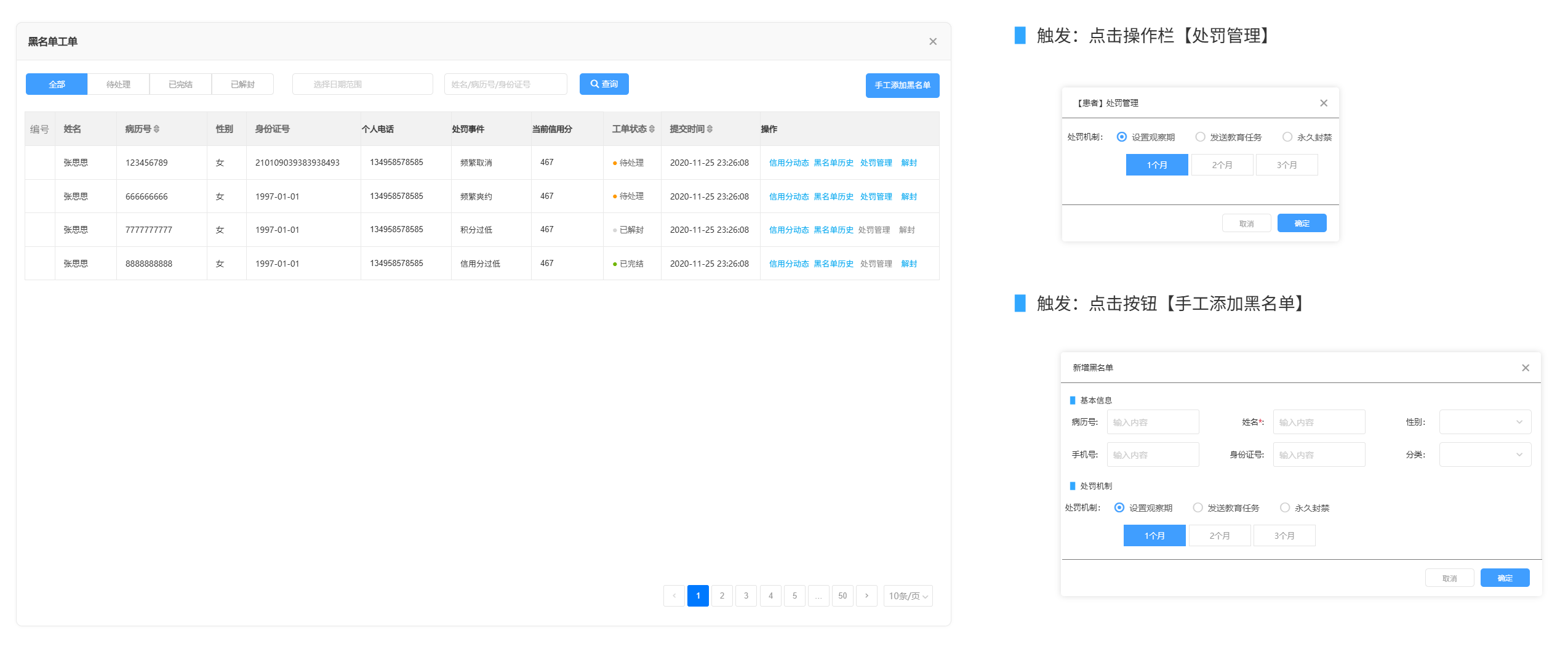Close the 黑名单工单 panel with X

[x=932, y=42]
